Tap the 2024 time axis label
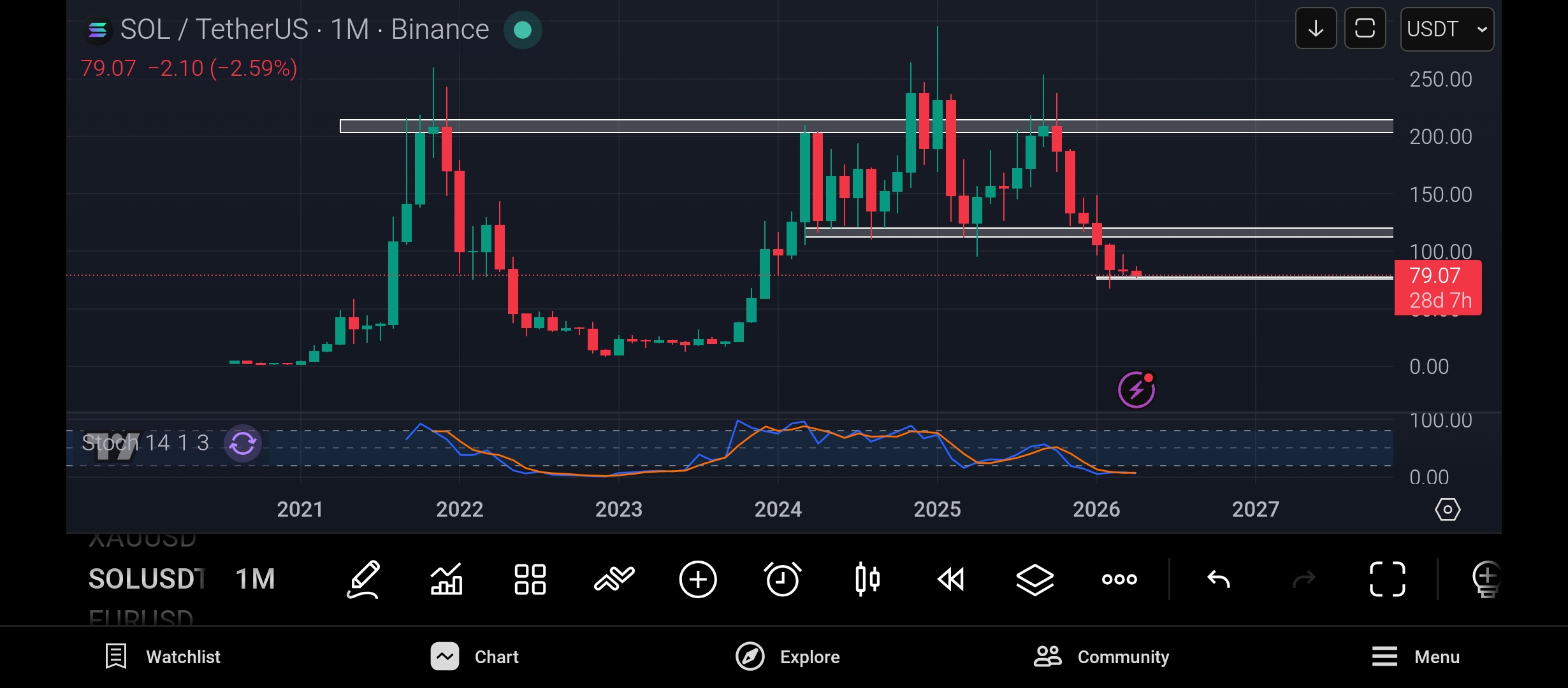 click(x=778, y=510)
